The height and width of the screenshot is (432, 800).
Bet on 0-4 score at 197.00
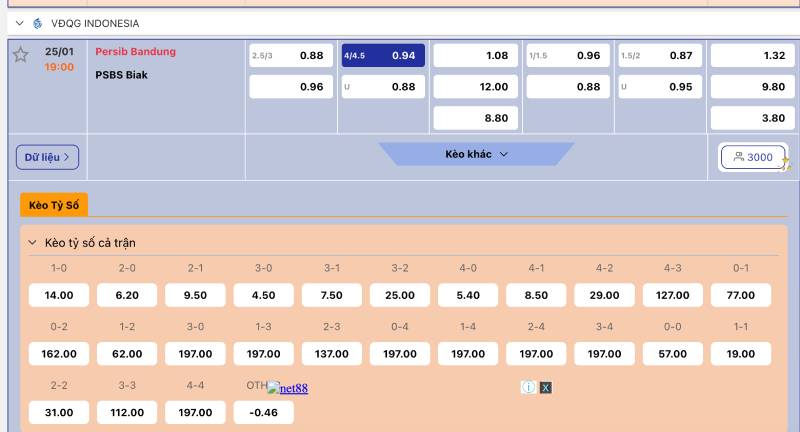tap(400, 354)
